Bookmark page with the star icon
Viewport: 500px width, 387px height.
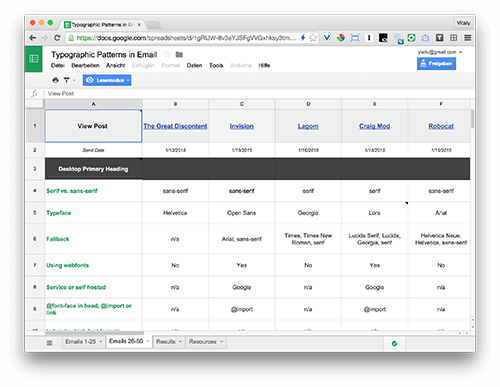313,38
